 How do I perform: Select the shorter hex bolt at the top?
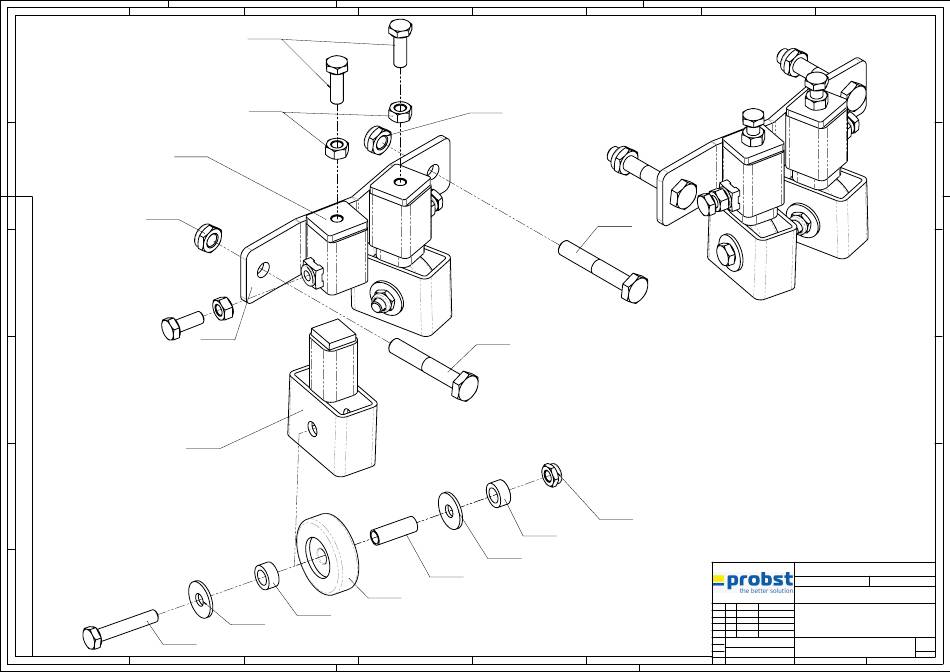pos(337,79)
